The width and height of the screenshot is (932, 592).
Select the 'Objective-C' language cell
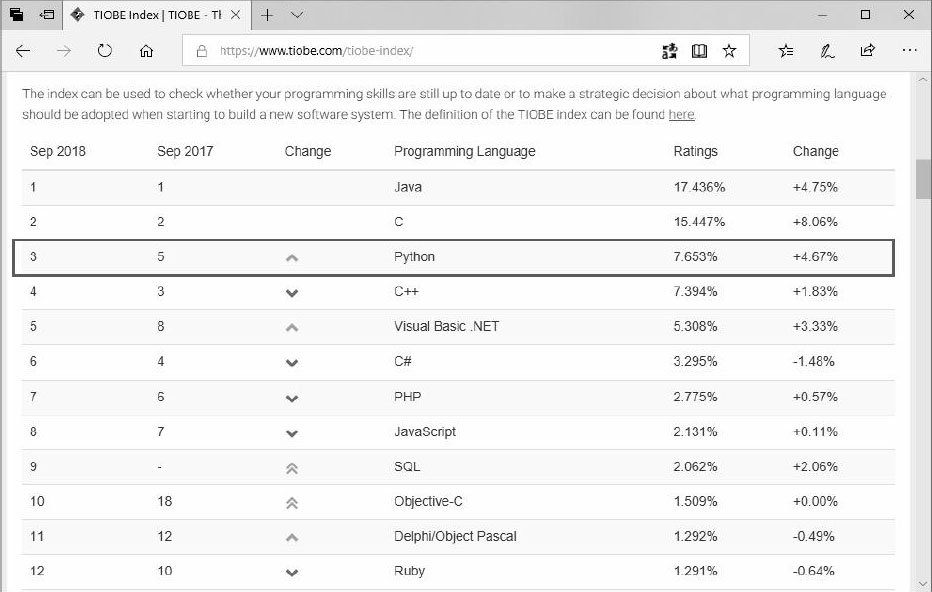coord(428,501)
